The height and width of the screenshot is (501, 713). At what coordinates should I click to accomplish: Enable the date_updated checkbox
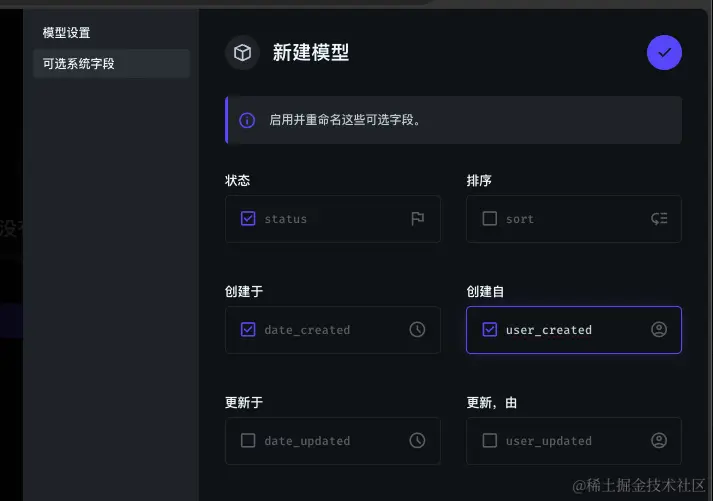click(248, 441)
